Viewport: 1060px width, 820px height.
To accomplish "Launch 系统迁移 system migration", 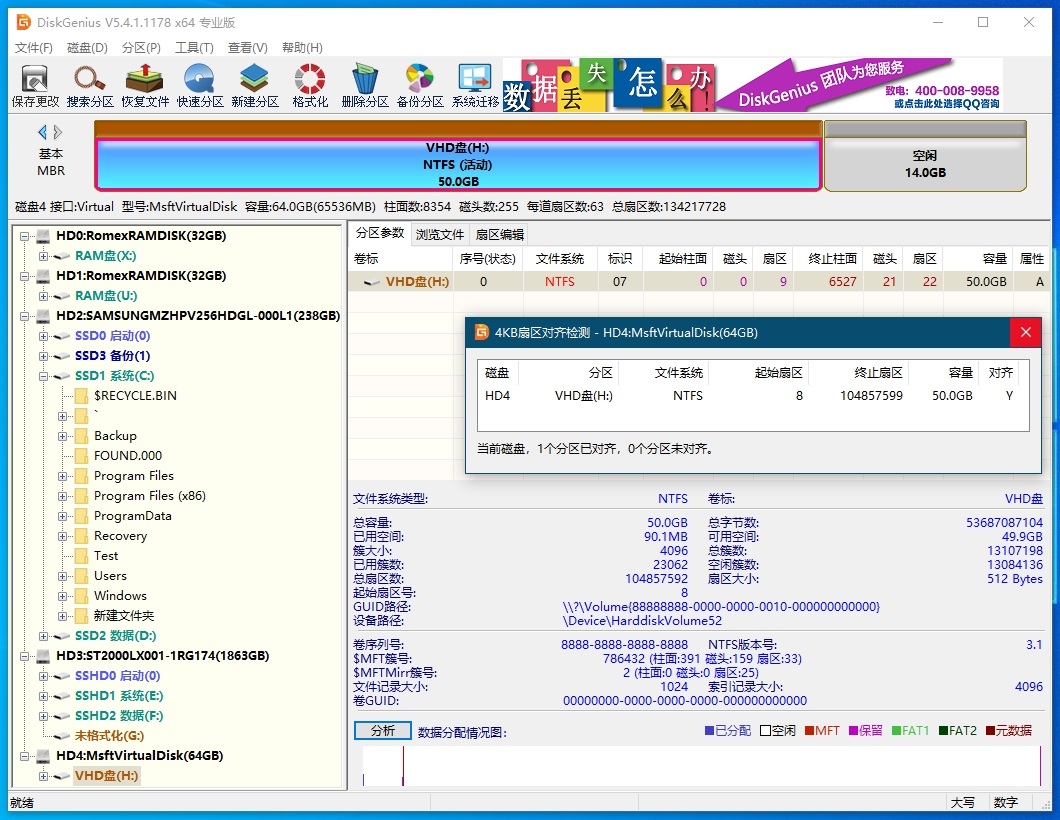I will [x=475, y=86].
